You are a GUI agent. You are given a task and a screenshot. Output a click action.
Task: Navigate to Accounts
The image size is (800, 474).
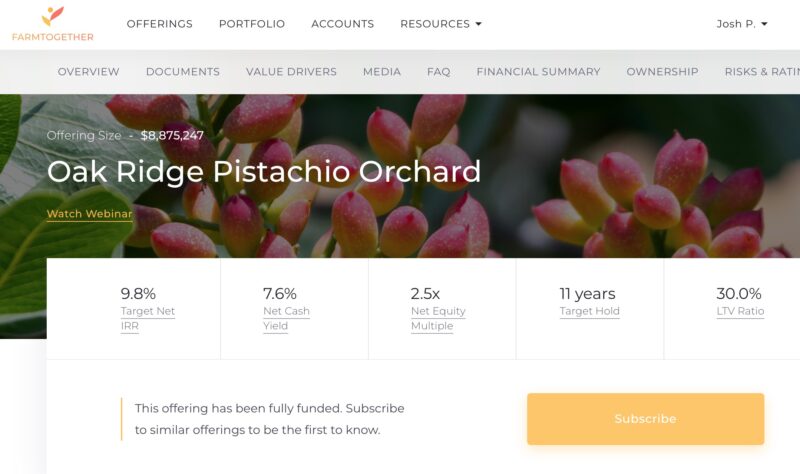(x=342, y=24)
